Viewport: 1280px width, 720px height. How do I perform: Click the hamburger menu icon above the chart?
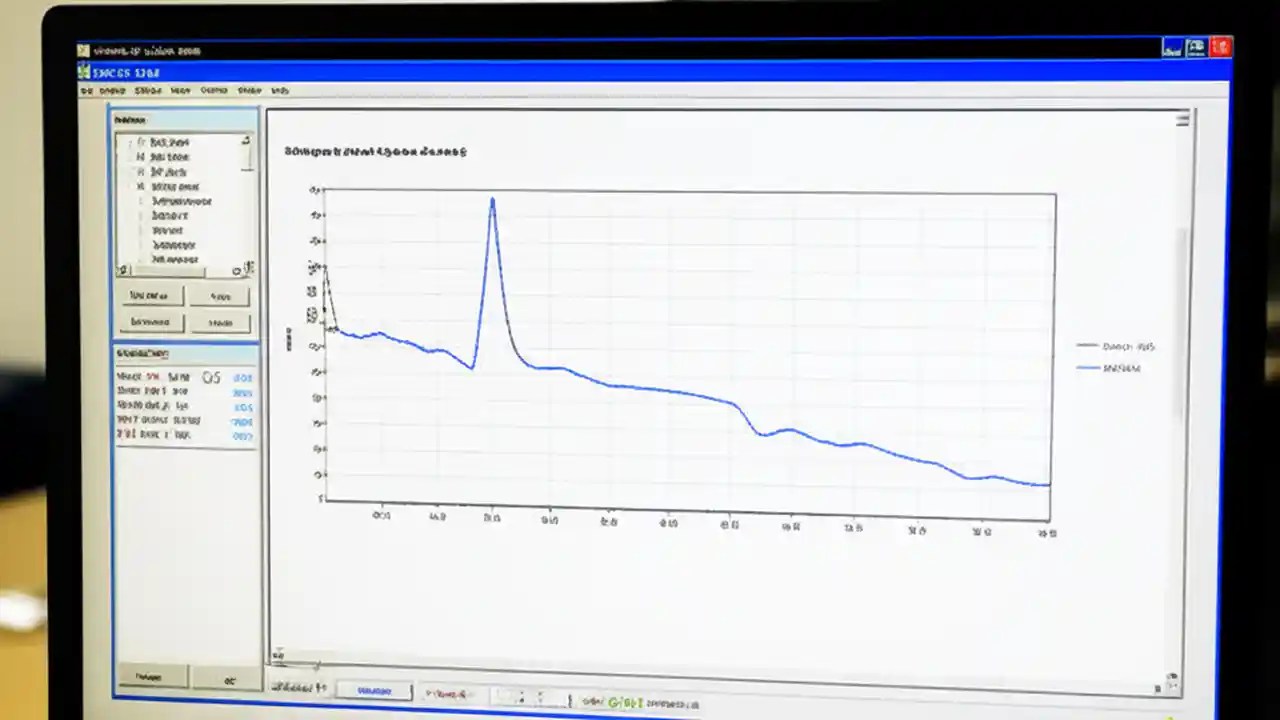pos(1182,119)
